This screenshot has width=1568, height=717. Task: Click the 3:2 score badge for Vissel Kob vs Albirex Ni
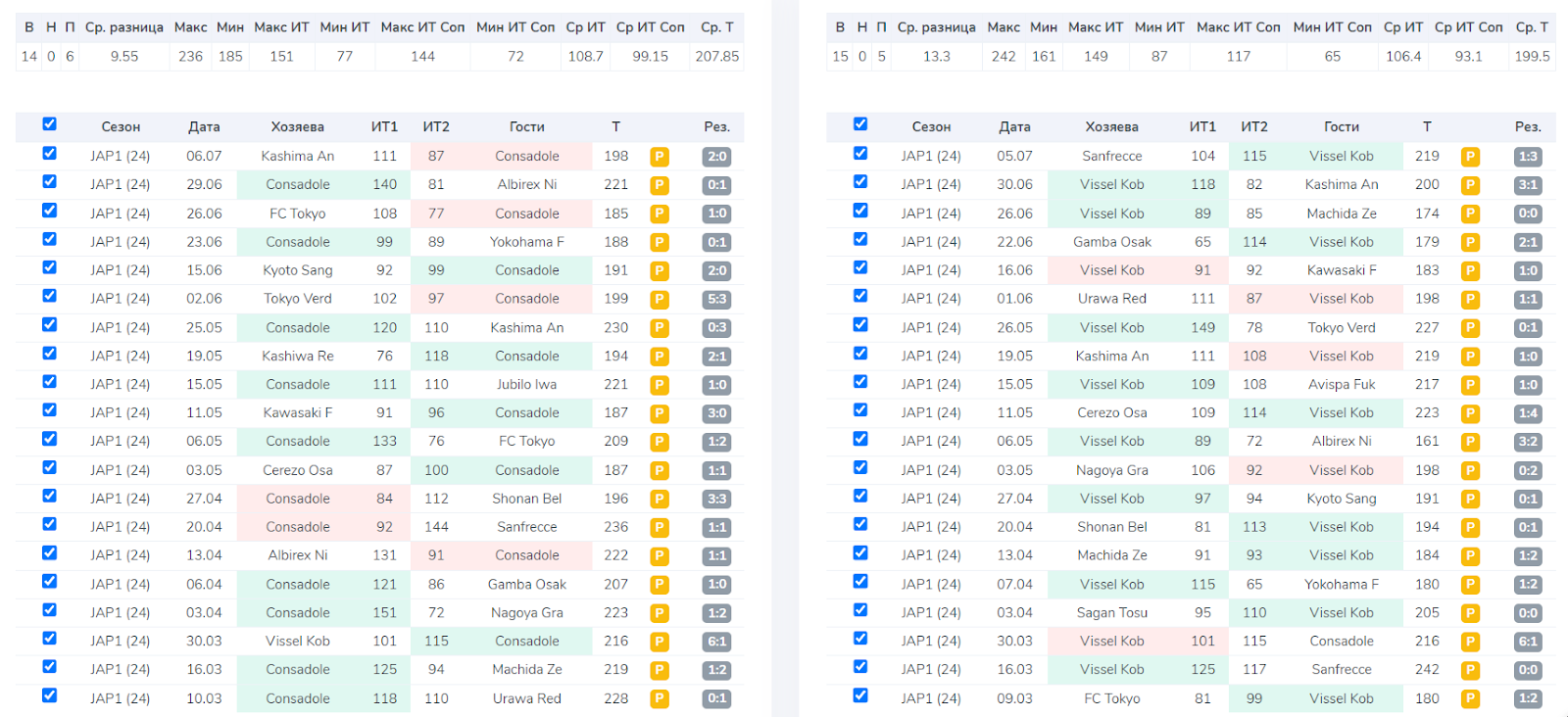pos(1528,442)
